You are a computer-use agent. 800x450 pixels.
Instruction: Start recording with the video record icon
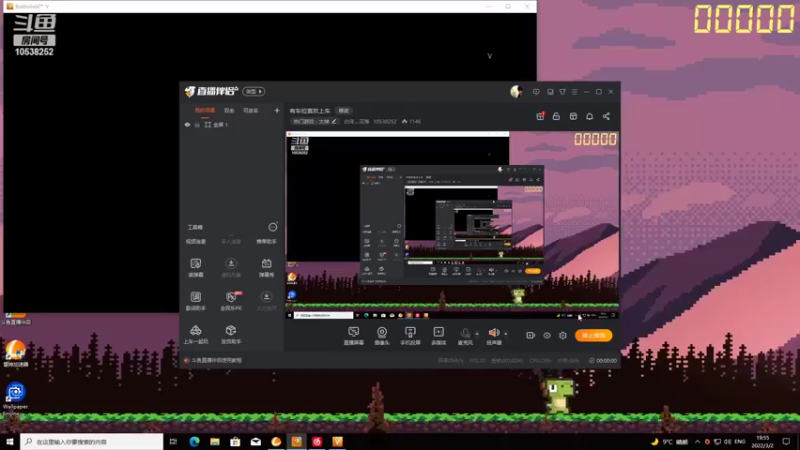pos(531,335)
